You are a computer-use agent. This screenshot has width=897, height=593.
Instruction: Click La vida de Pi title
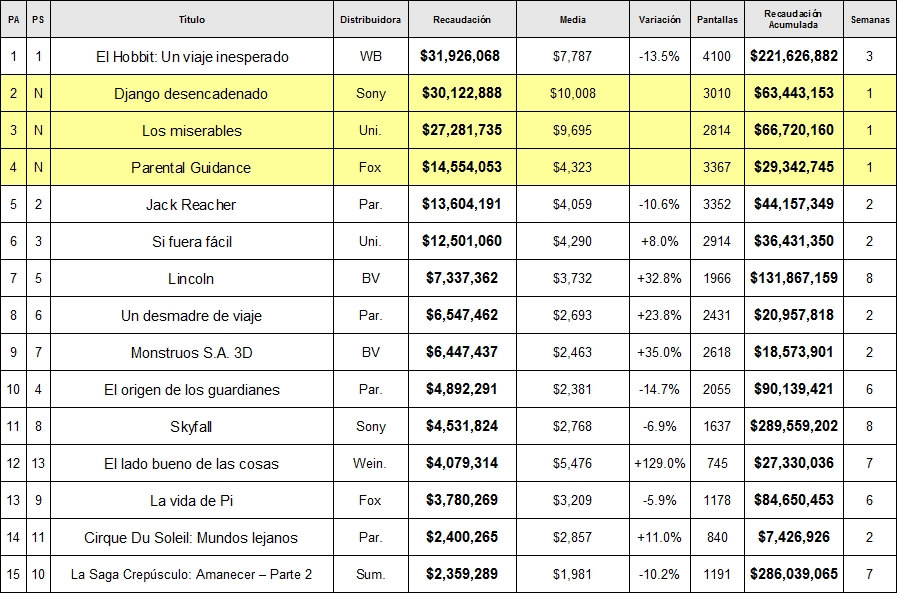pyautogui.click(x=192, y=500)
